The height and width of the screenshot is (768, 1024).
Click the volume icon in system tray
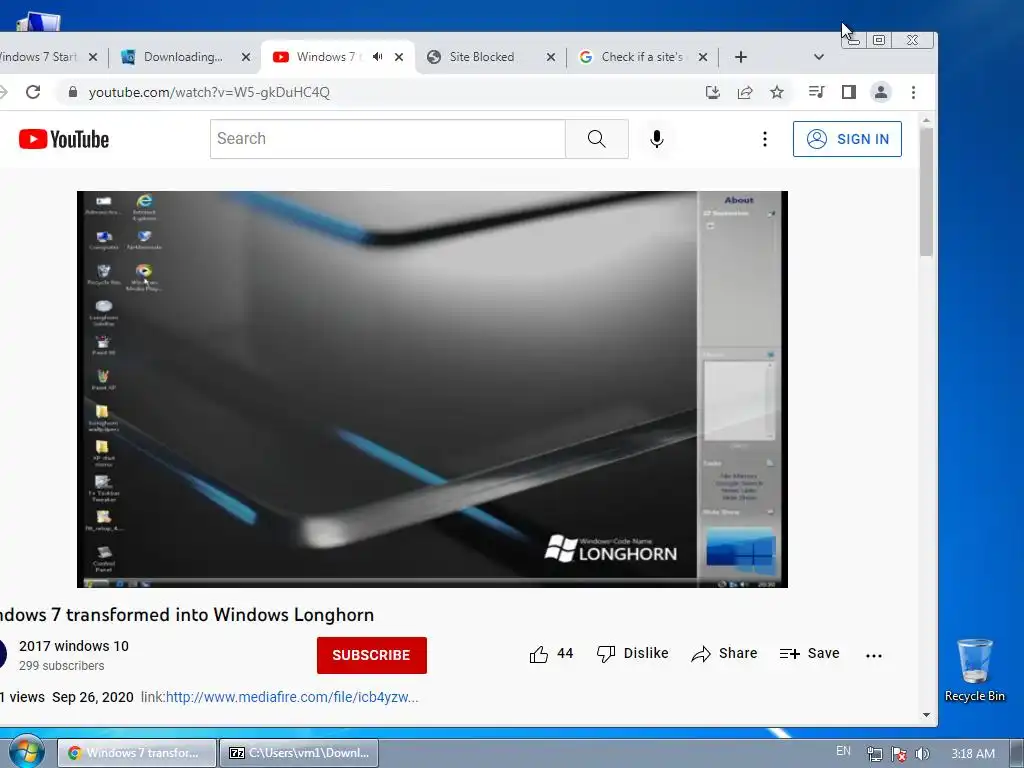(922, 754)
